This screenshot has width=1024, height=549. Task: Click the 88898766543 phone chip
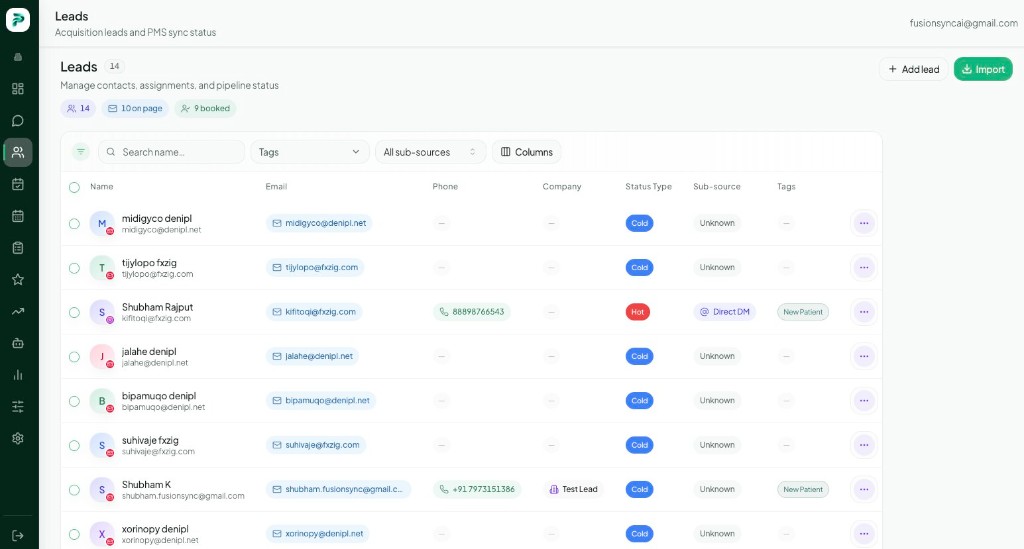pyautogui.click(x=472, y=312)
